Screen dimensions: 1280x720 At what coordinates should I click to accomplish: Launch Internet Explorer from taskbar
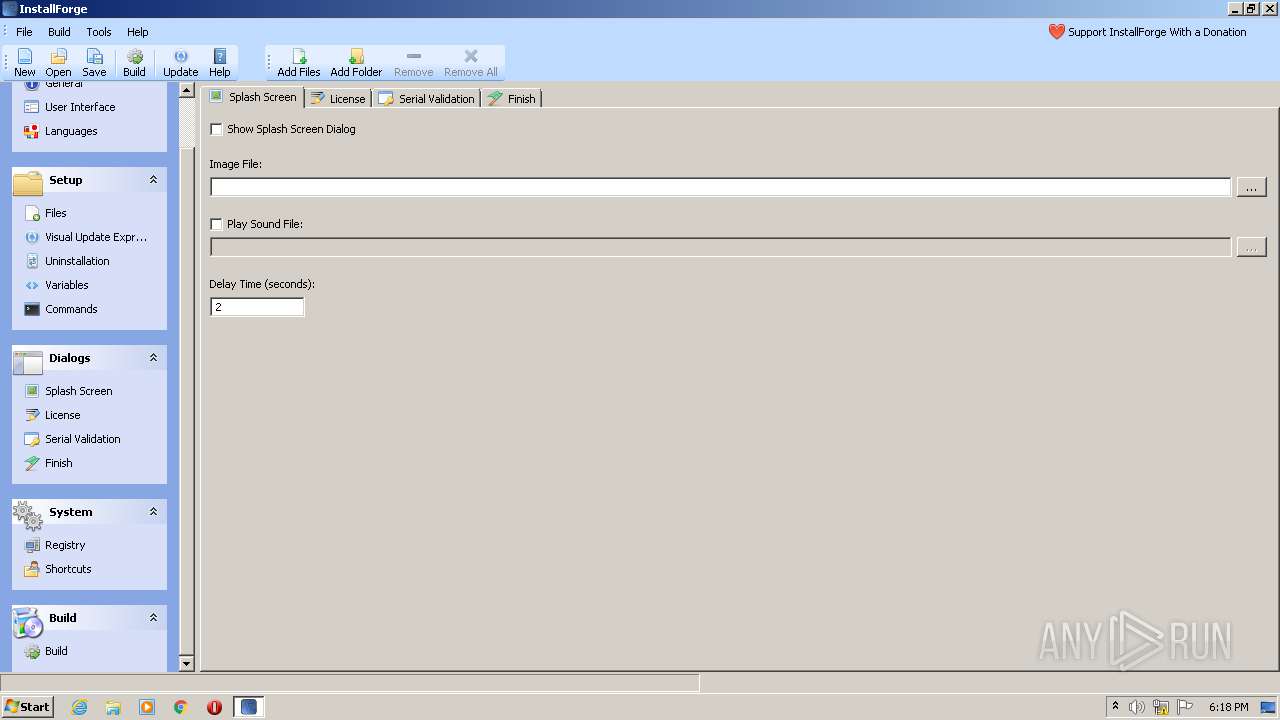click(79, 707)
